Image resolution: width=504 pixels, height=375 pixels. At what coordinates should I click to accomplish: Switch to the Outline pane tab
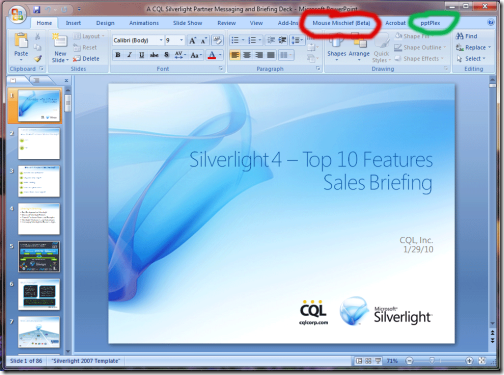coord(37,80)
